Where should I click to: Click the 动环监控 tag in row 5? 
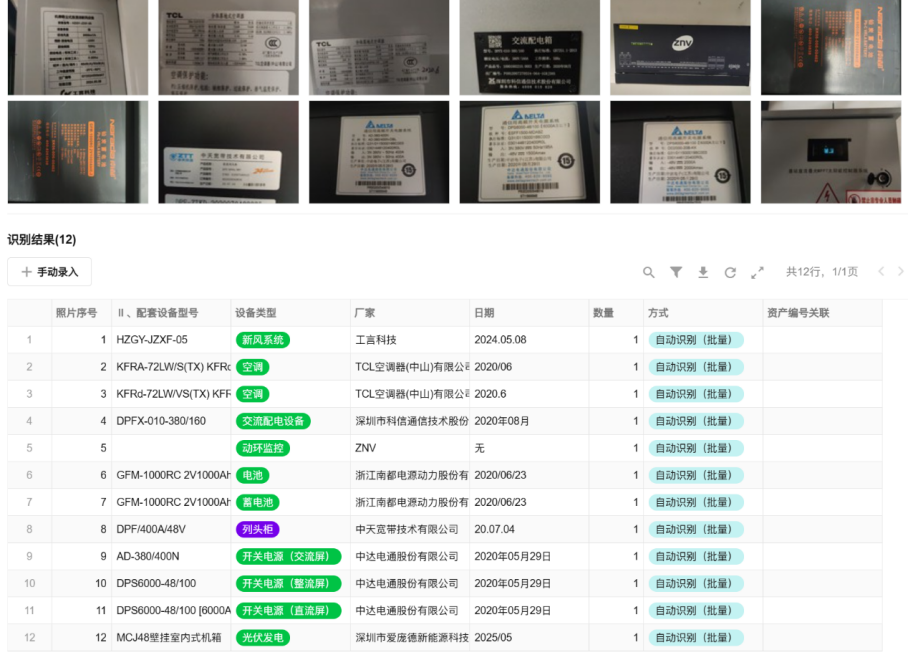(x=263, y=448)
